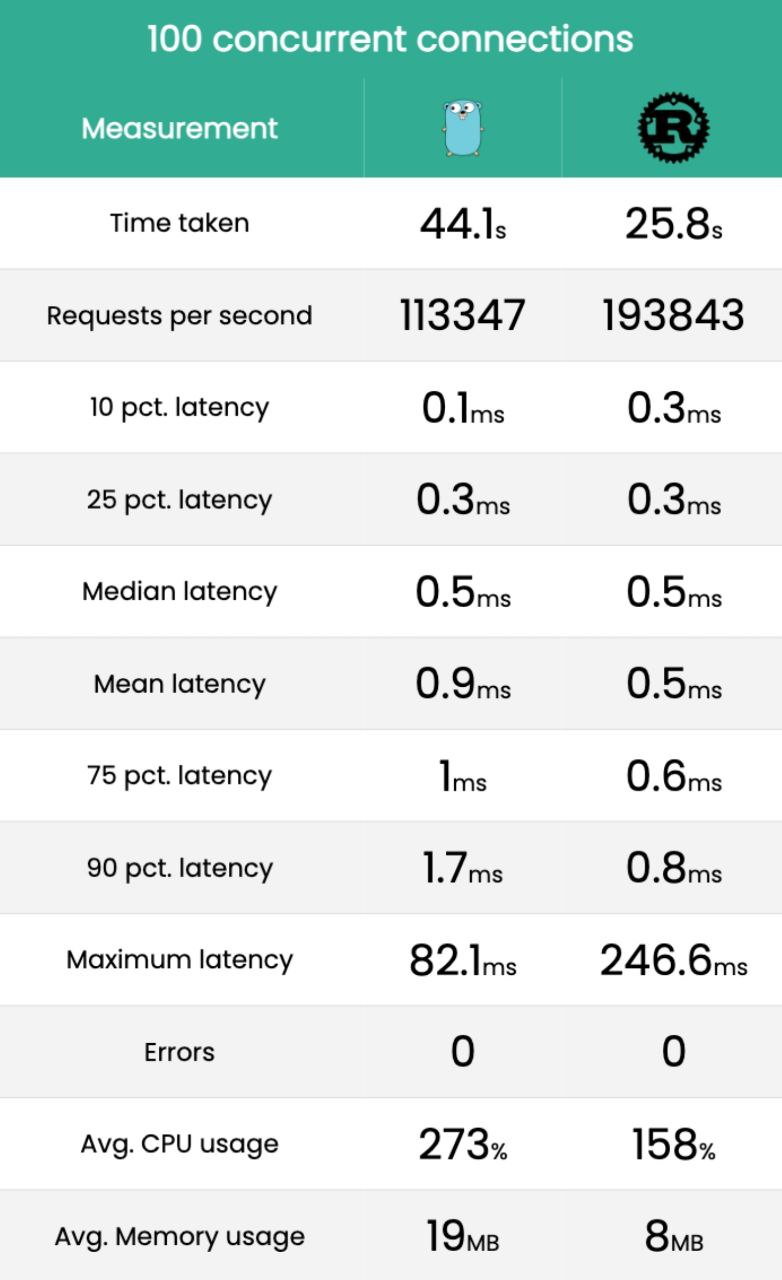Click the 113347 requests value
This screenshot has width=782, height=1280.
463,316
